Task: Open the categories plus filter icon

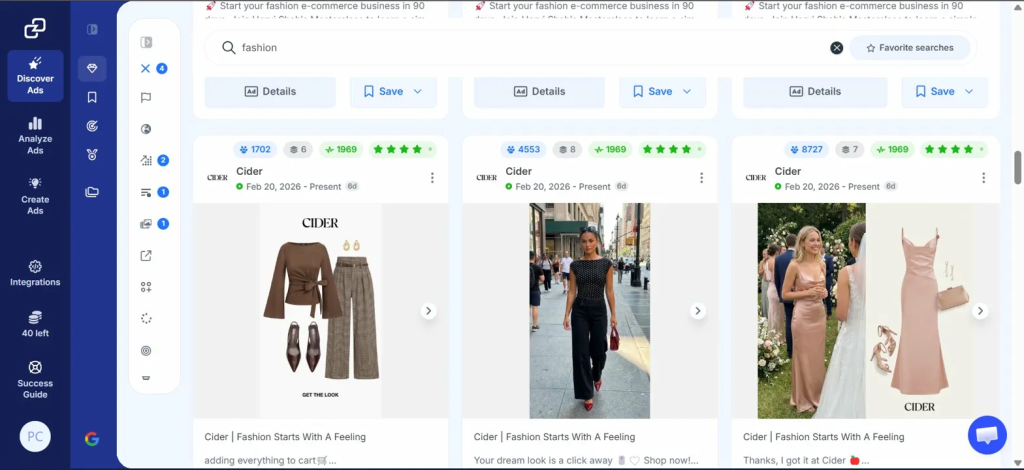Action: tap(146, 287)
